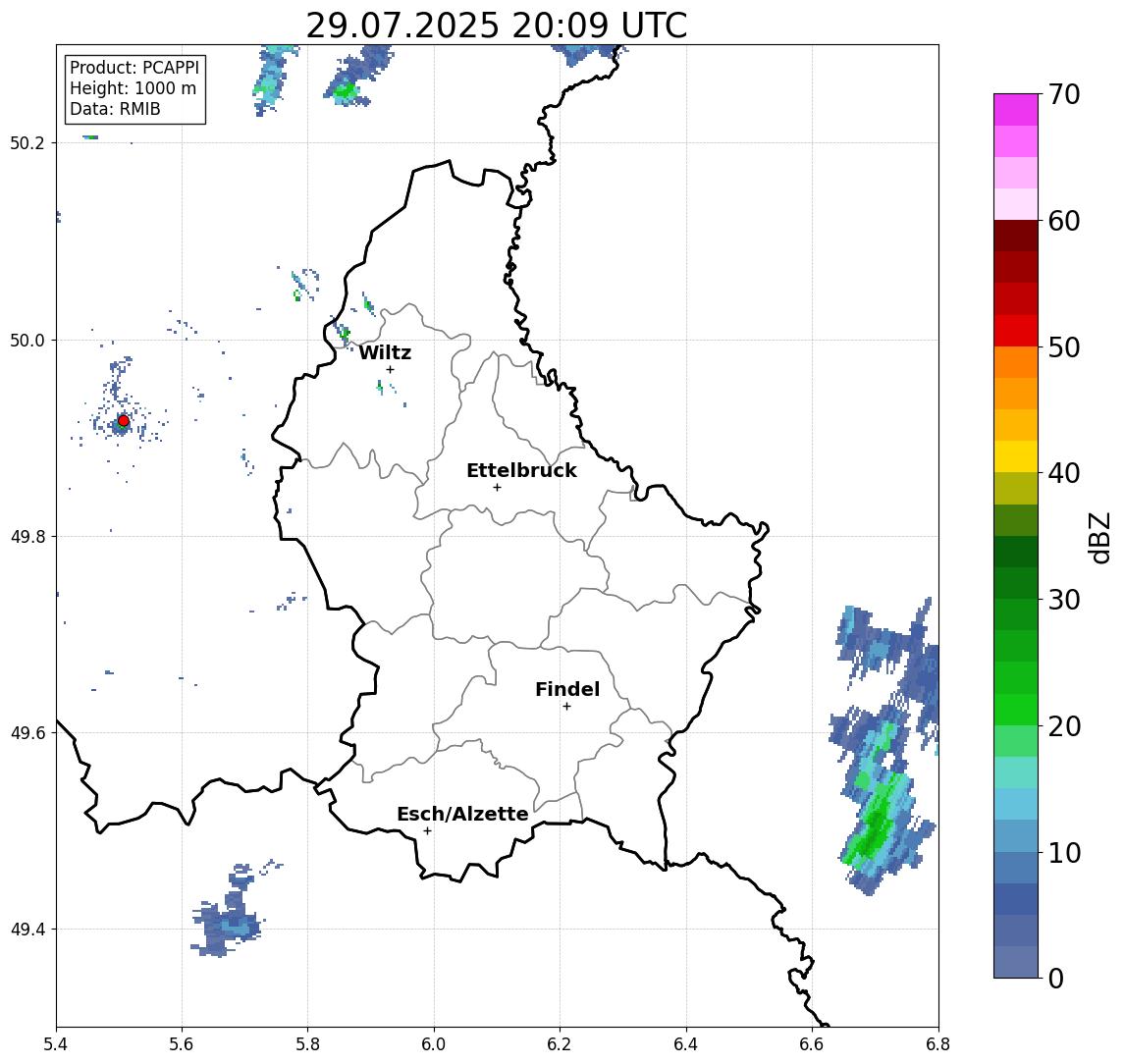This screenshot has width=1124, height=1064.
Task: Click the latitude label 49.8
Action: coord(27,536)
